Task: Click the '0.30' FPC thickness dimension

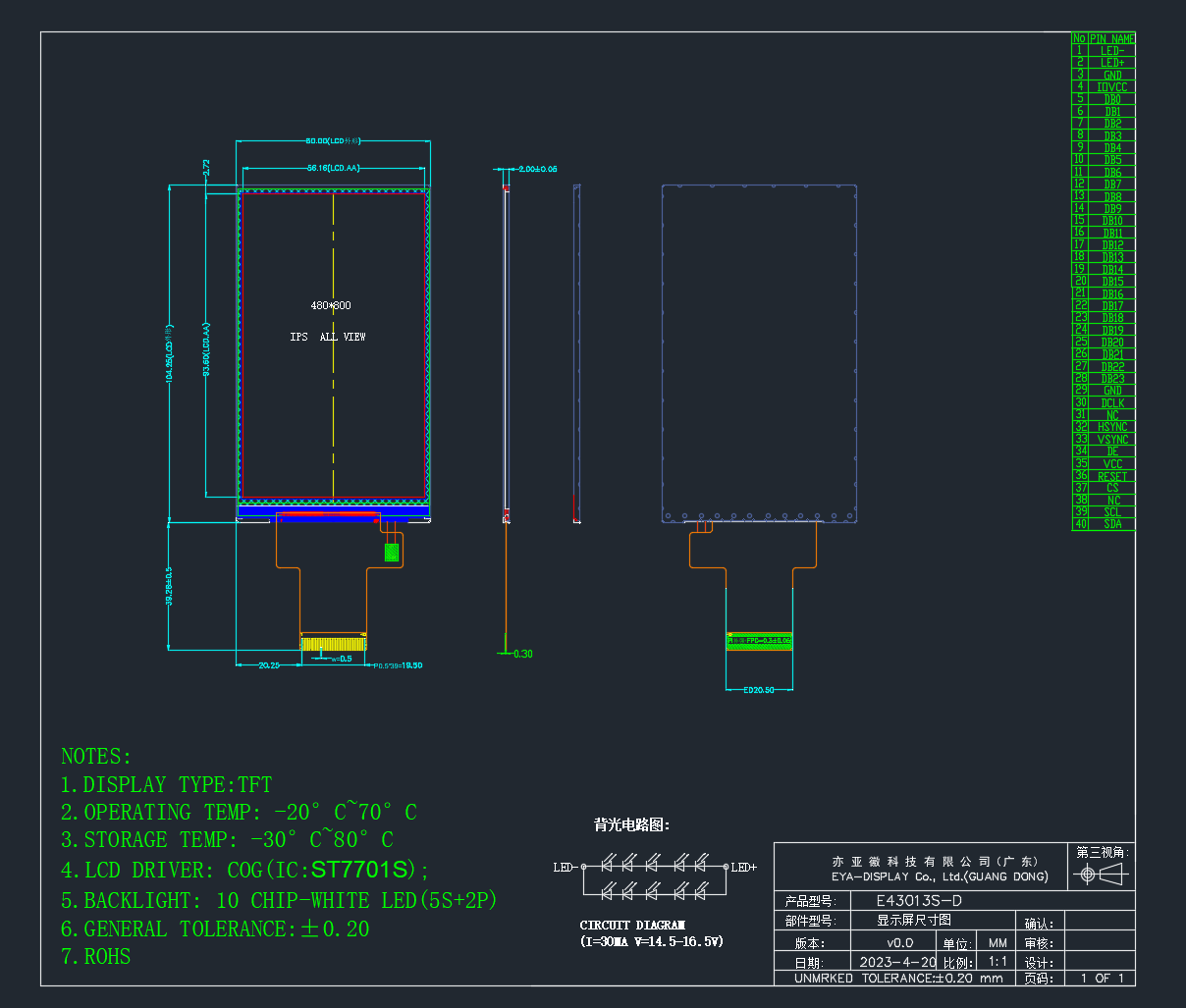Action: click(x=523, y=654)
